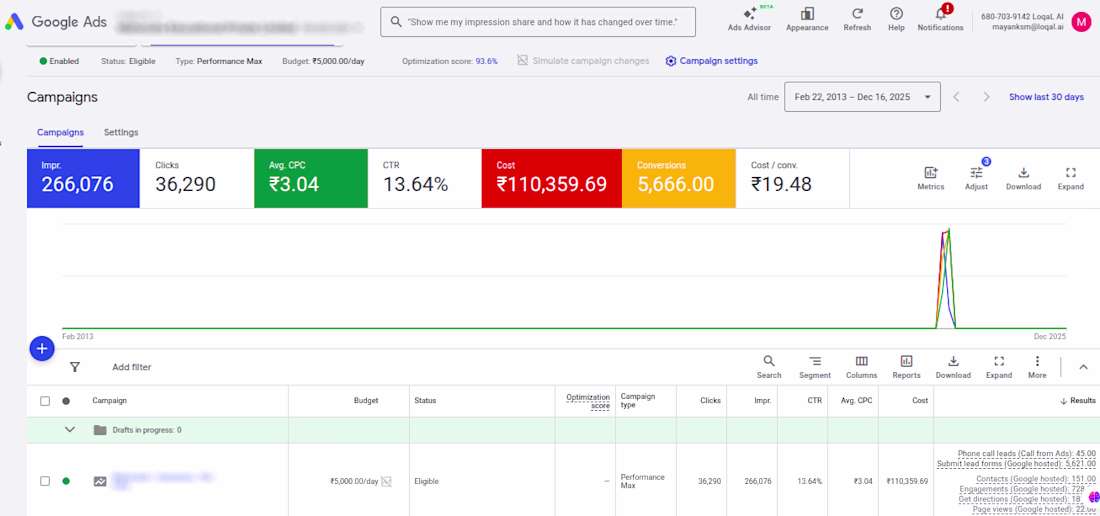Image resolution: width=1100 pixels, height=516 pixels.
Task: Click the Refresh icon in the header
Action: coord(857,13)
